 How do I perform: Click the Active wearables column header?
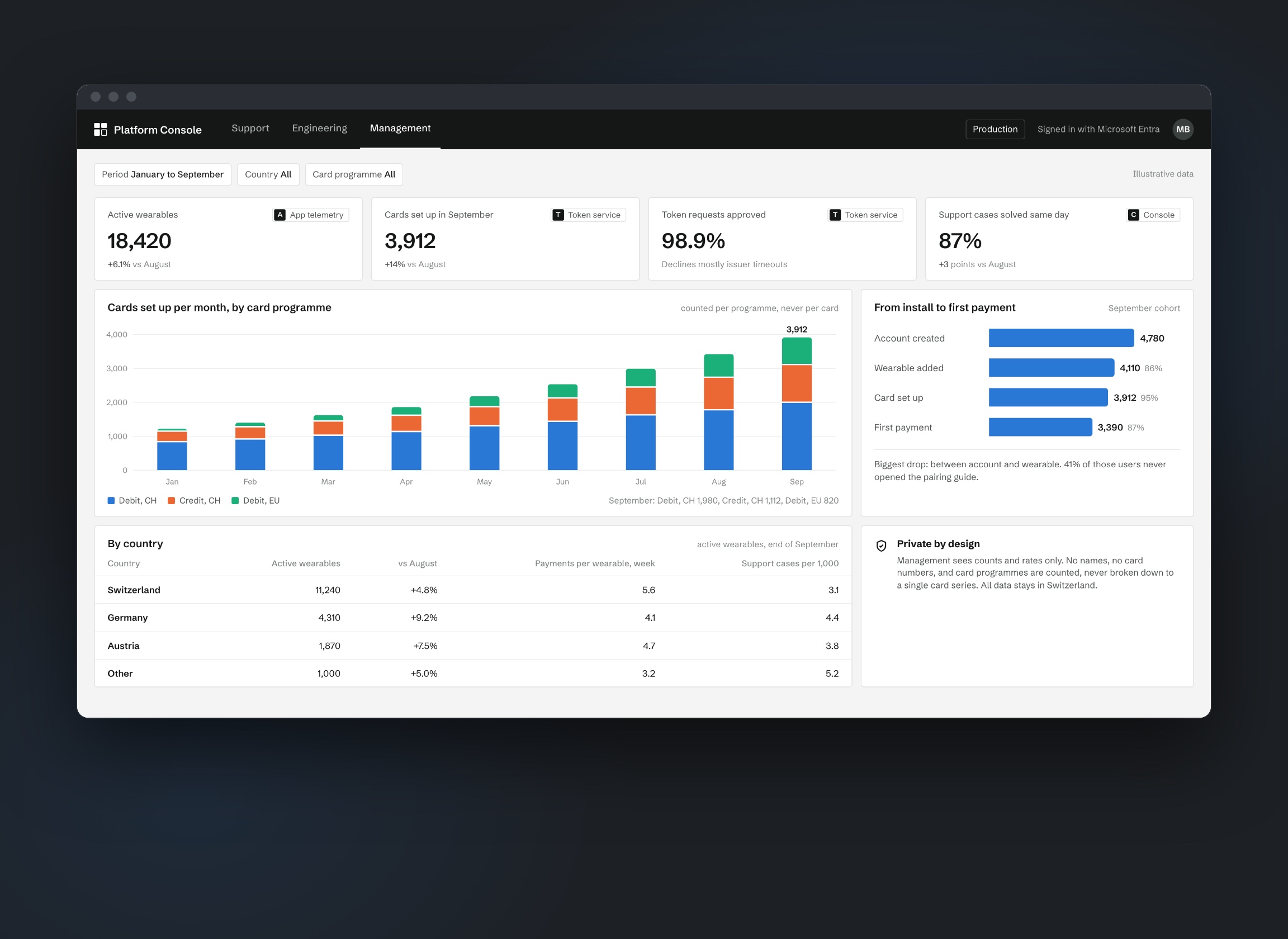click(x=305, y=563)
